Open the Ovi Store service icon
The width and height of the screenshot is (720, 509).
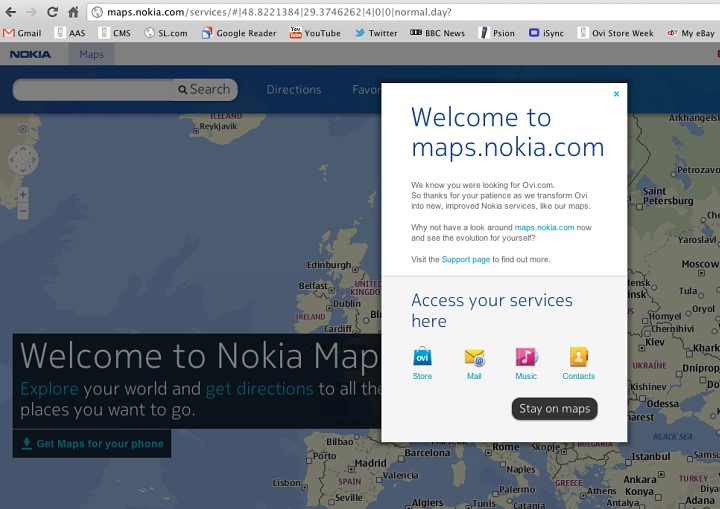tap(422, 358)
